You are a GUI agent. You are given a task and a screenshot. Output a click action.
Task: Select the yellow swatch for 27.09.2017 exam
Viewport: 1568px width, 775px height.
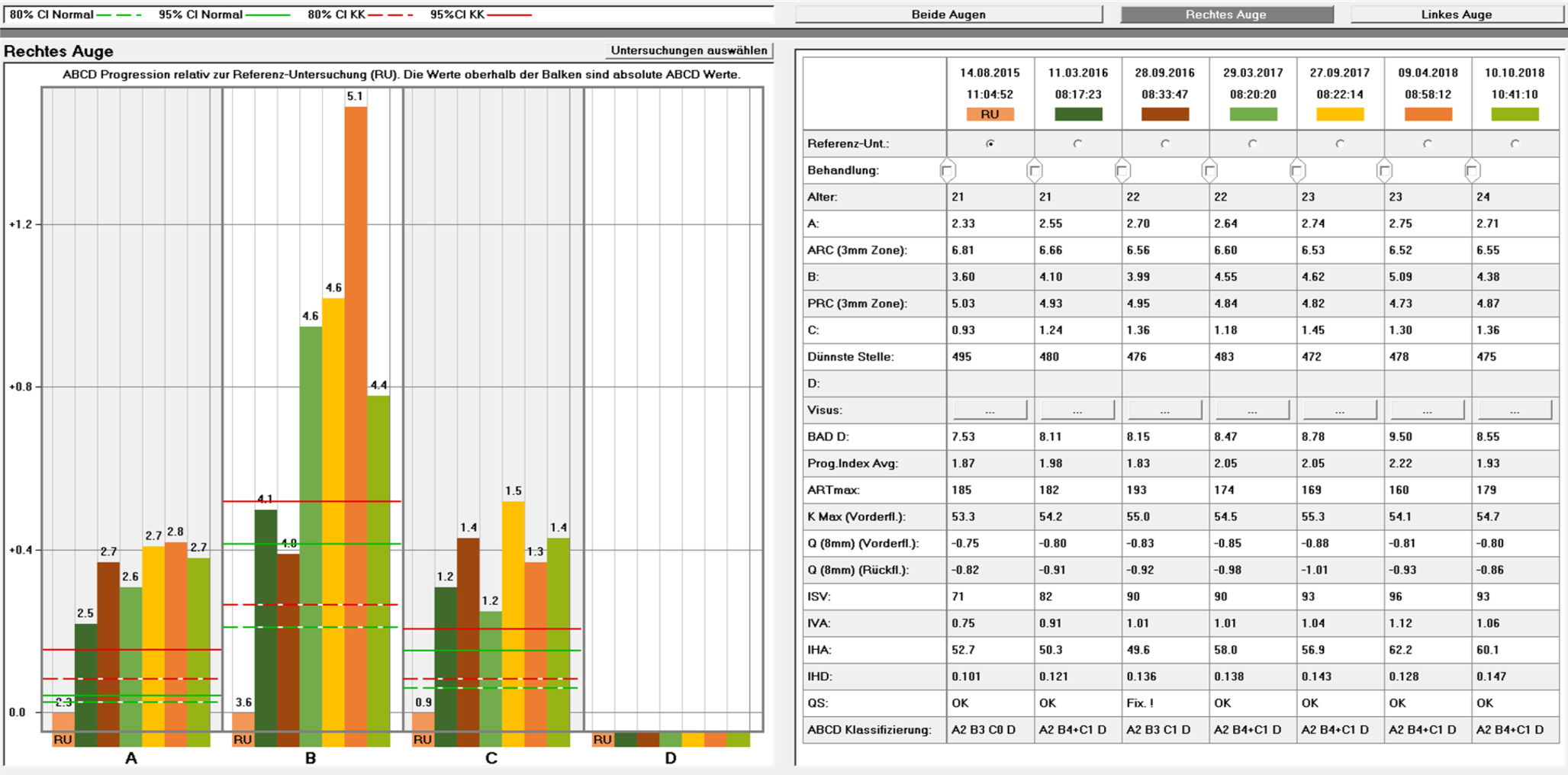1340,114
